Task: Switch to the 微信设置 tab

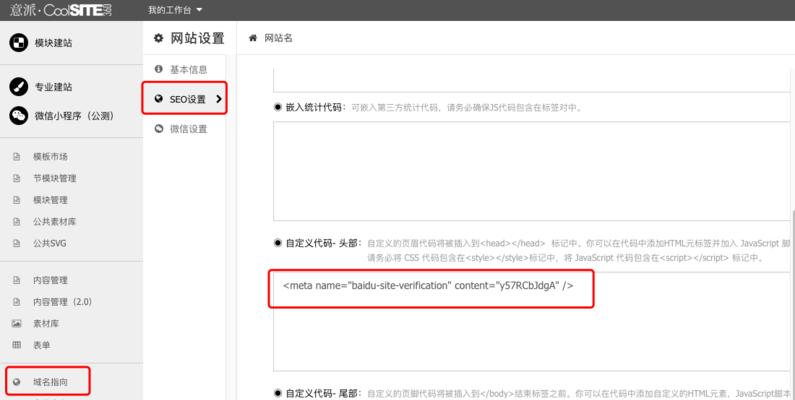Action: click(x=188, y=129)
